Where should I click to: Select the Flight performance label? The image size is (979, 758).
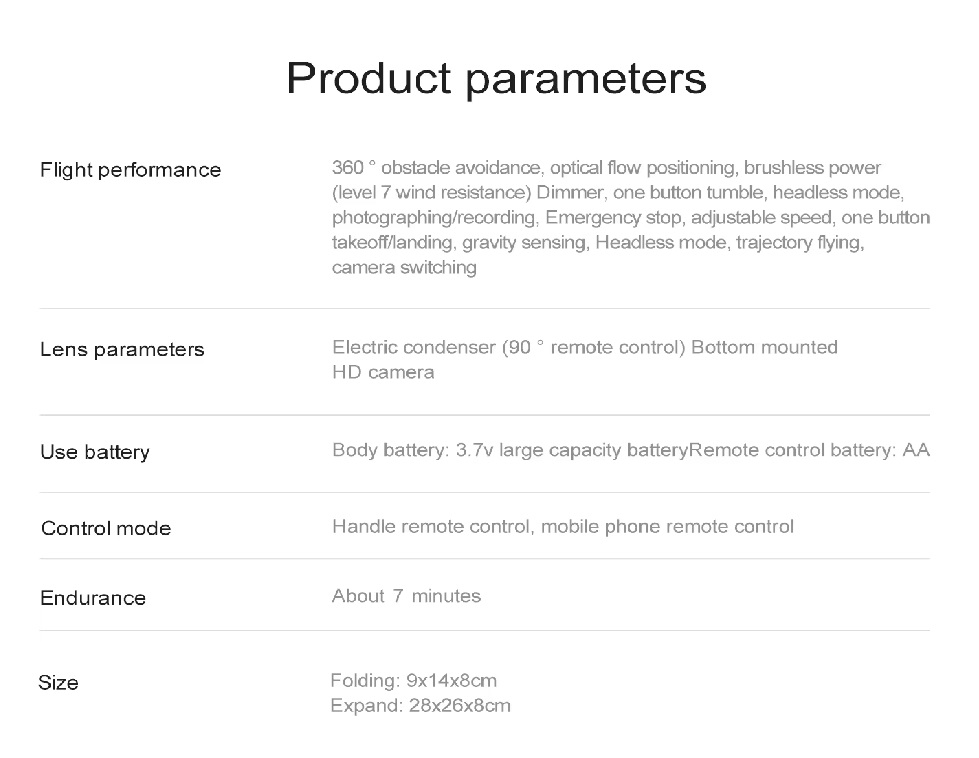(130, 170)
